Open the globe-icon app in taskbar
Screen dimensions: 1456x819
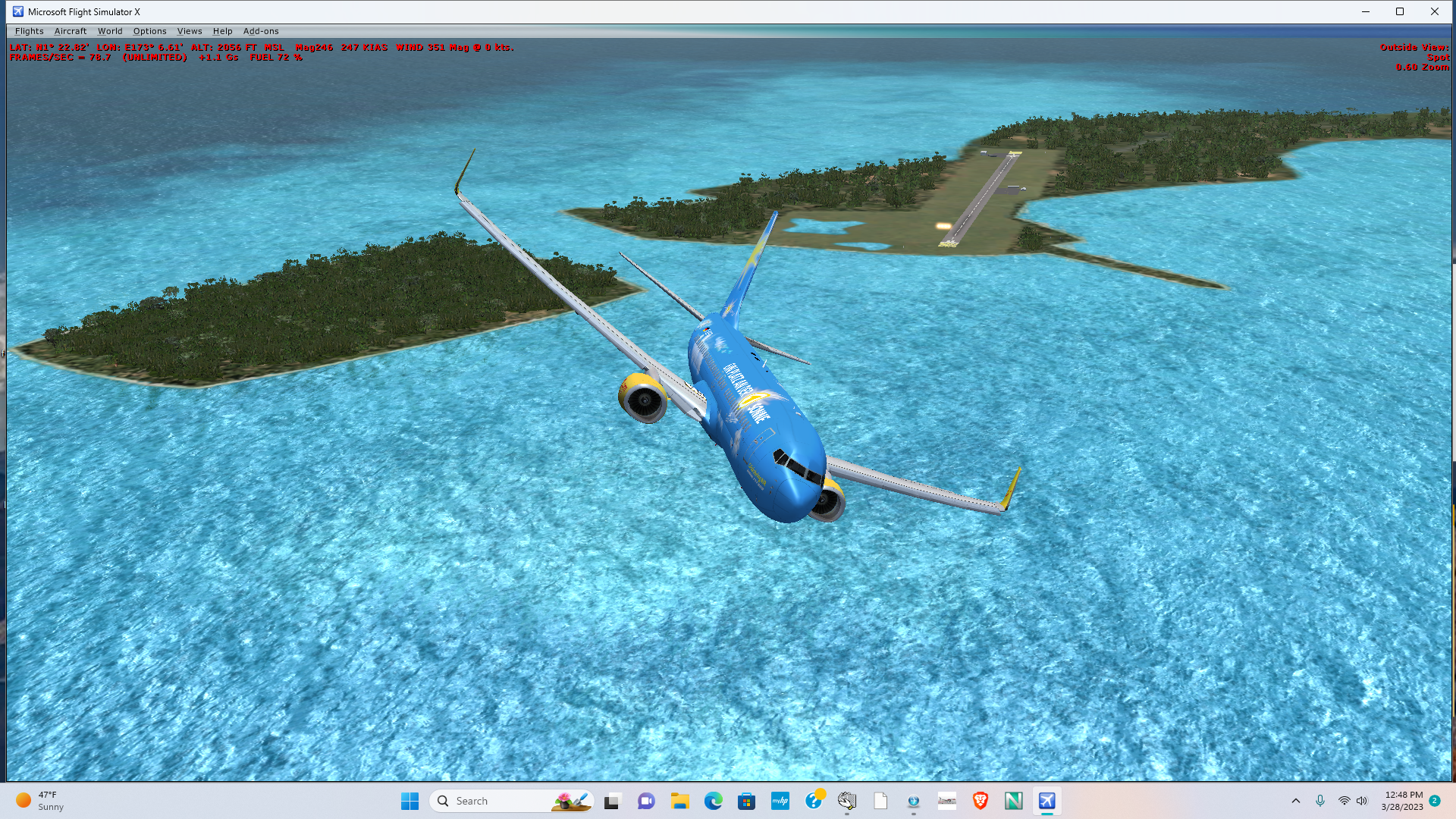pos(914,801)
